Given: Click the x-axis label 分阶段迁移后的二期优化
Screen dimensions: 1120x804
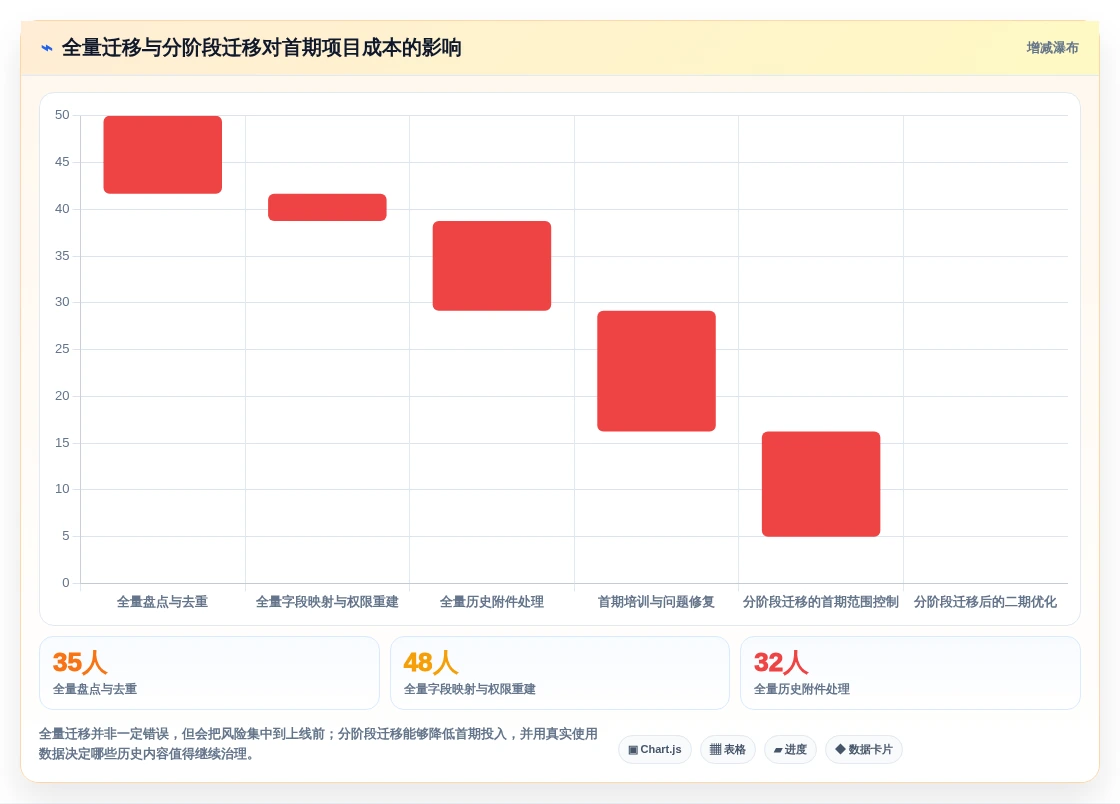Looking at the screenshot, I should pyautogui.click(x=985, y=602).
